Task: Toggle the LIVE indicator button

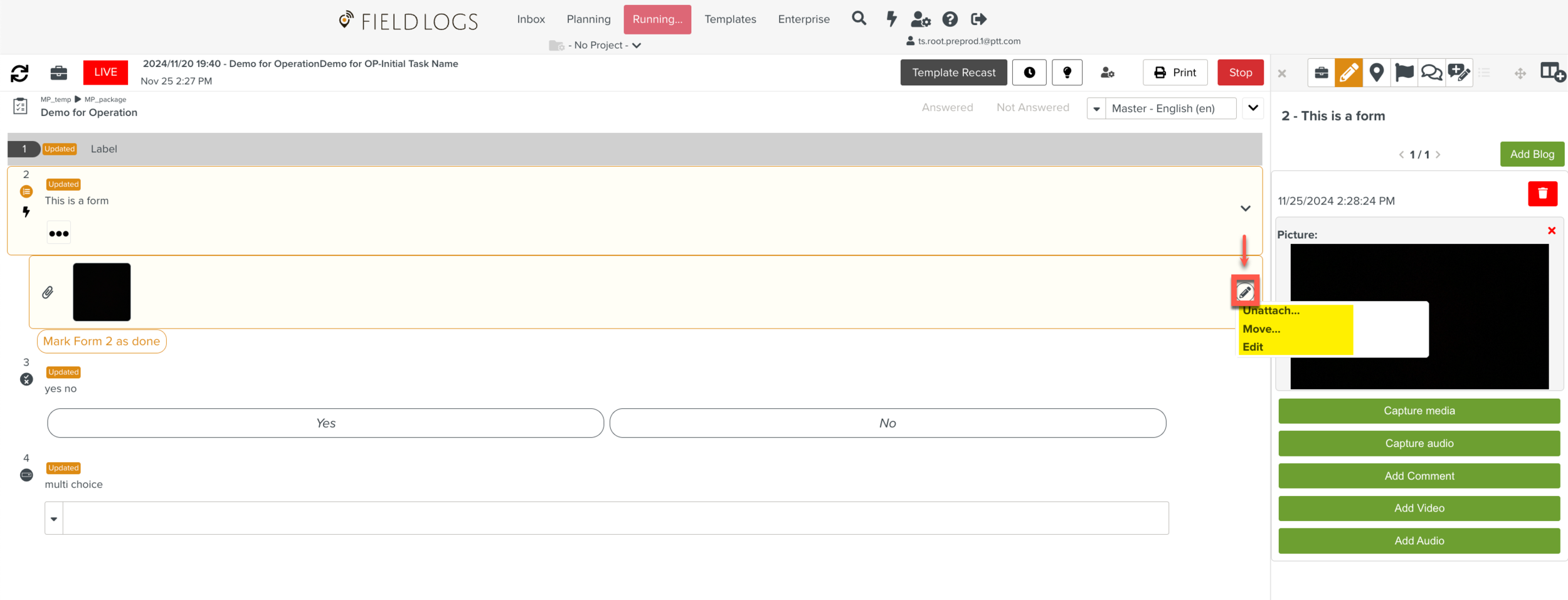Action: click(105, 72)
